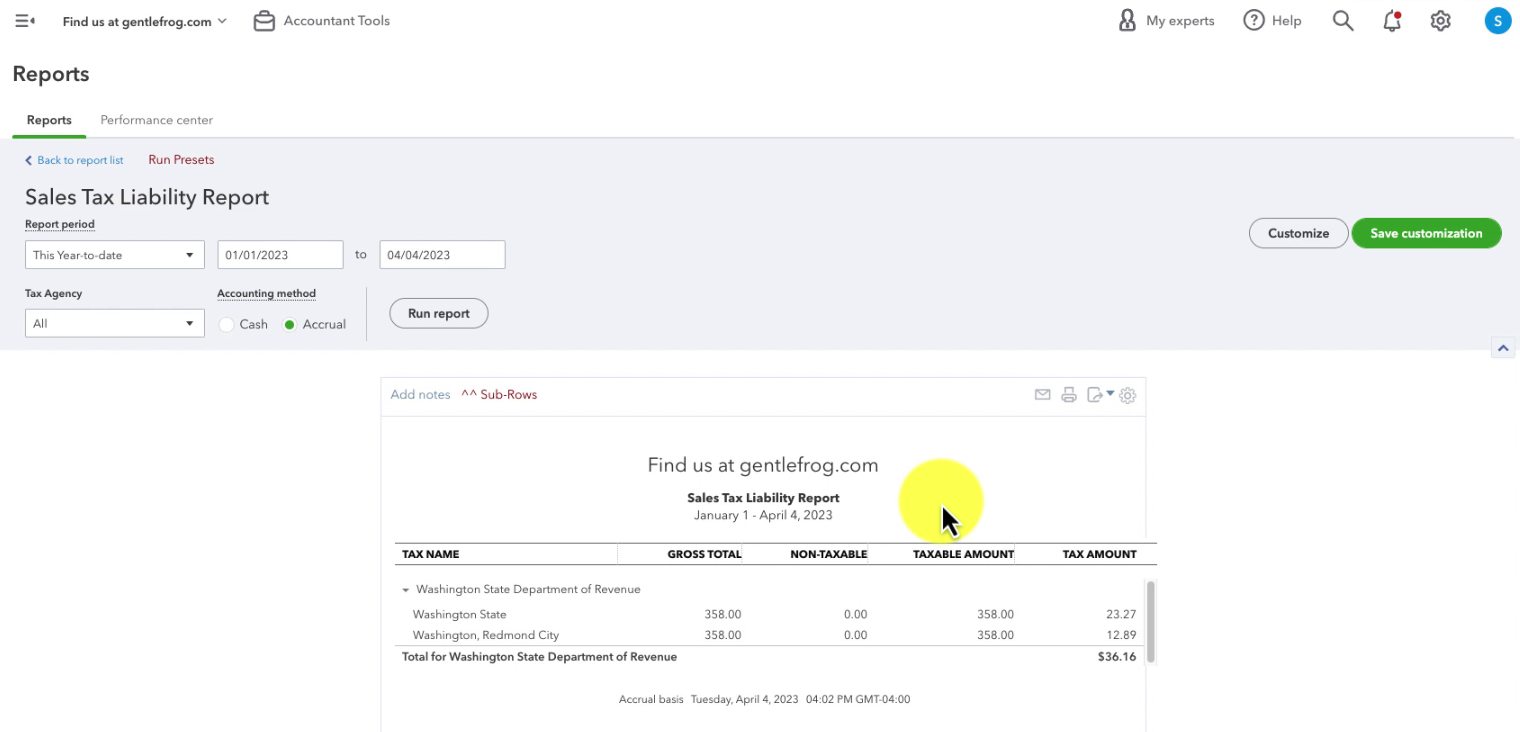Click the Run report button

[x=438, y=313]
